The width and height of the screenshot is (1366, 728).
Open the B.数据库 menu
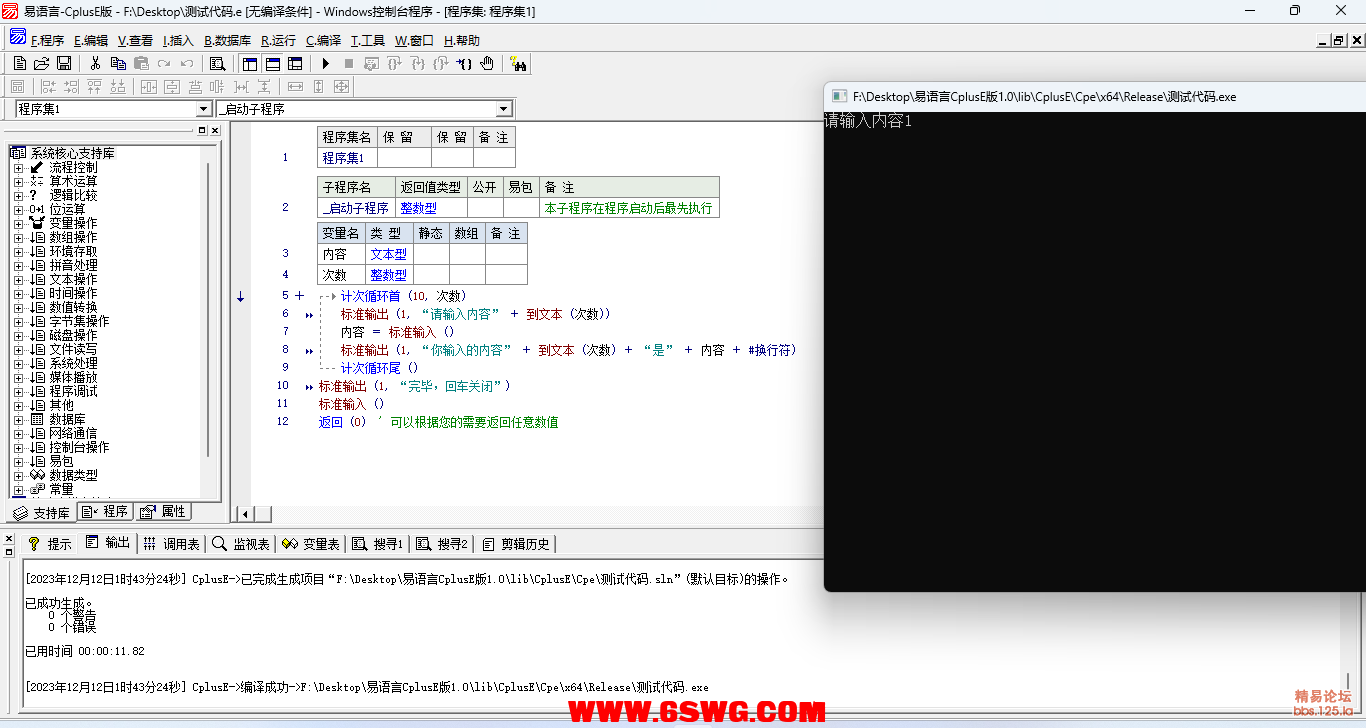[x=228, y=41]
